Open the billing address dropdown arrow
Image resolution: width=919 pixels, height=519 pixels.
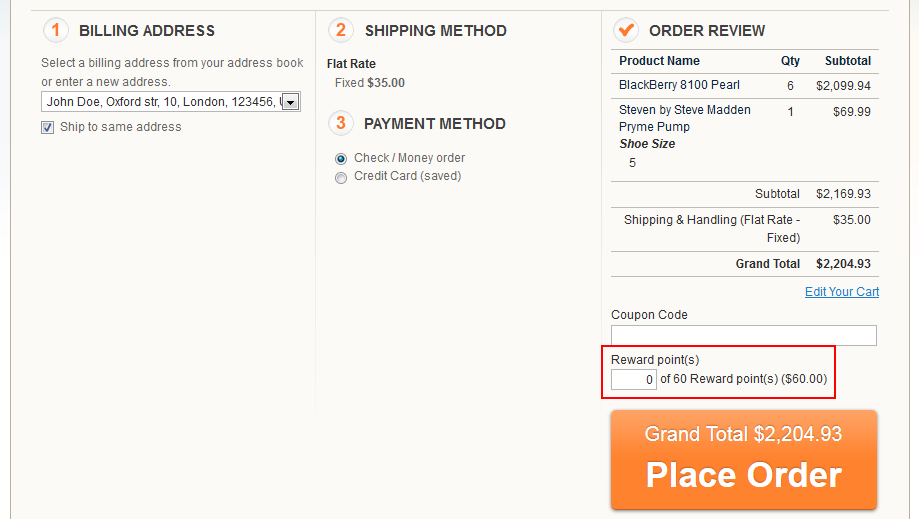[291, 102]
